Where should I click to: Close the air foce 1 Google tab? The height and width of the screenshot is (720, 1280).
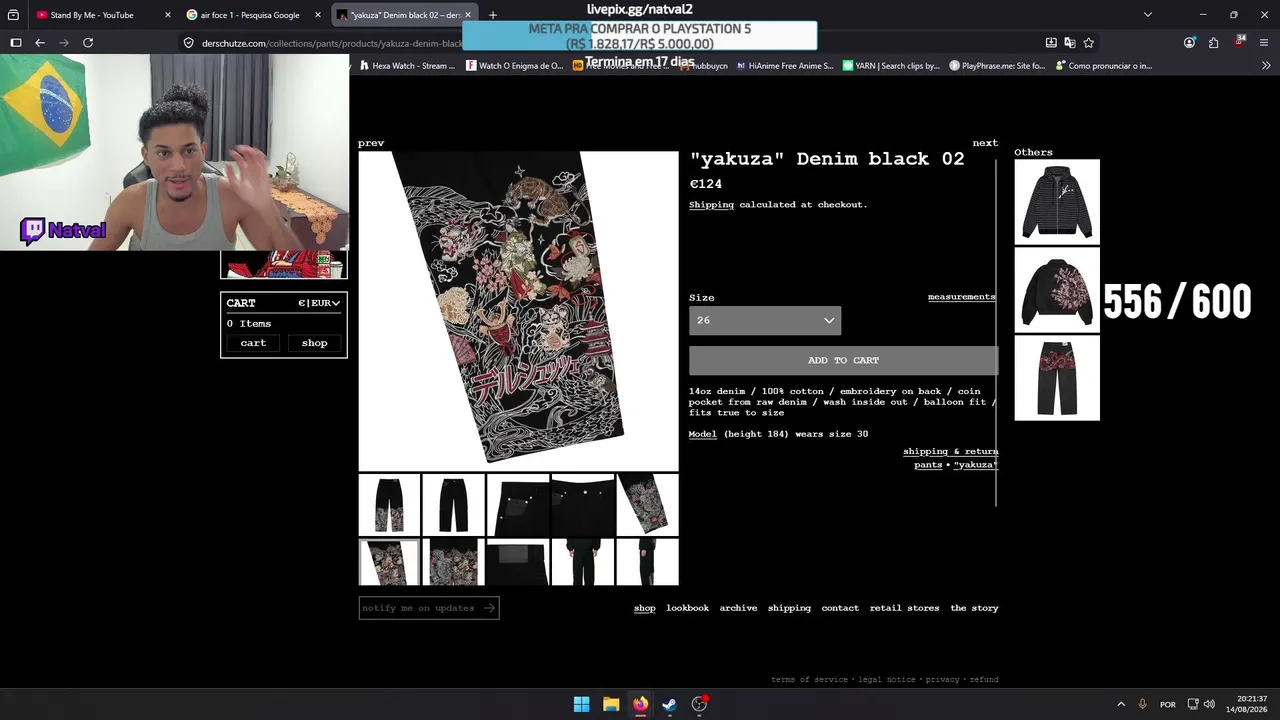point(318,15)
